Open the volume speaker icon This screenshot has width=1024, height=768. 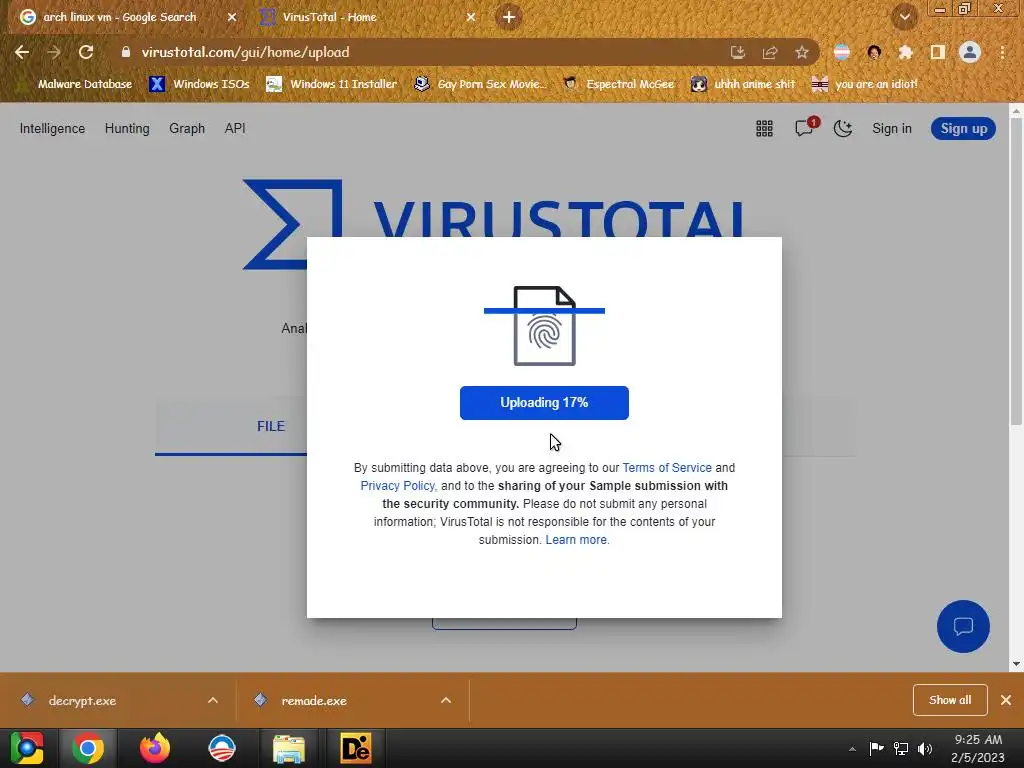(x=925, y=748)
